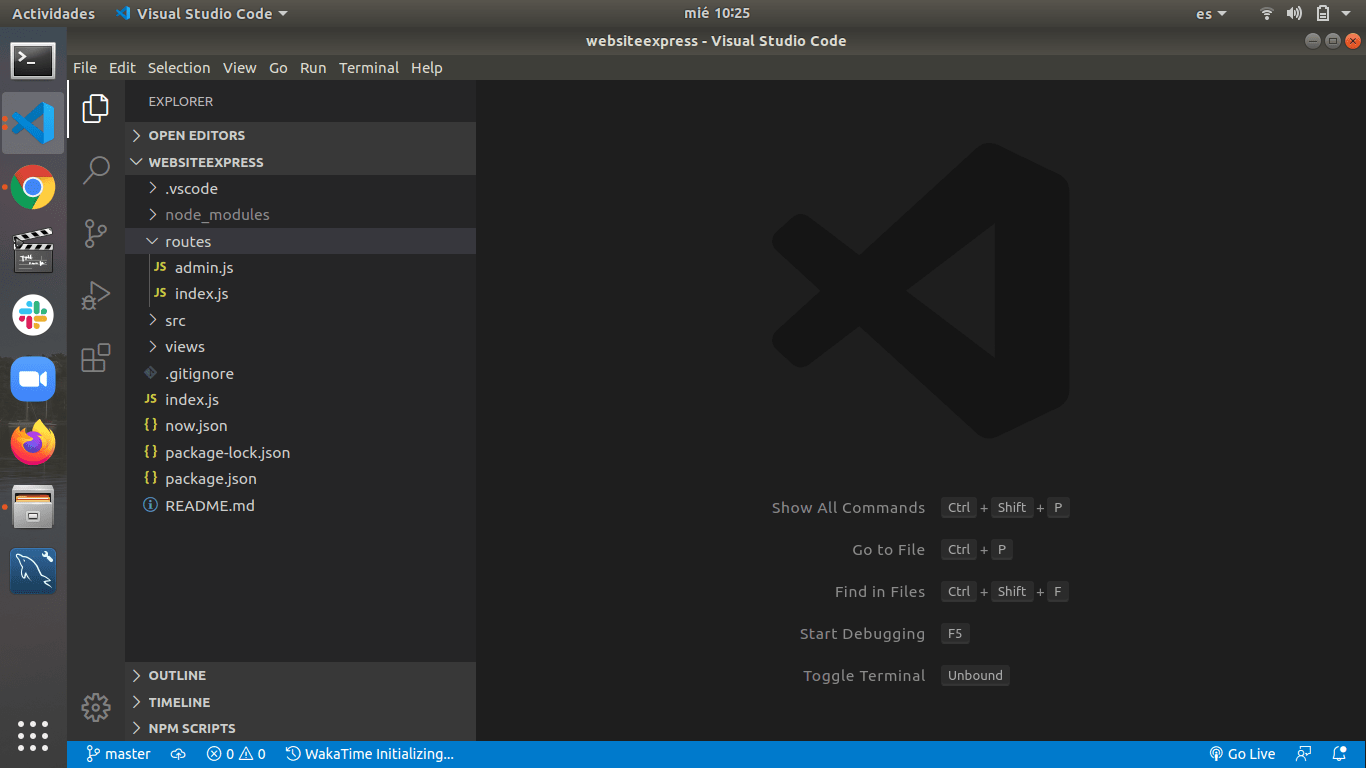Image resolution: width=1366 pixels, height=768 pixels.
Task: Launch Slack from the Ubuntu dock
Action: pyautogui.click(x=33, y=315)
